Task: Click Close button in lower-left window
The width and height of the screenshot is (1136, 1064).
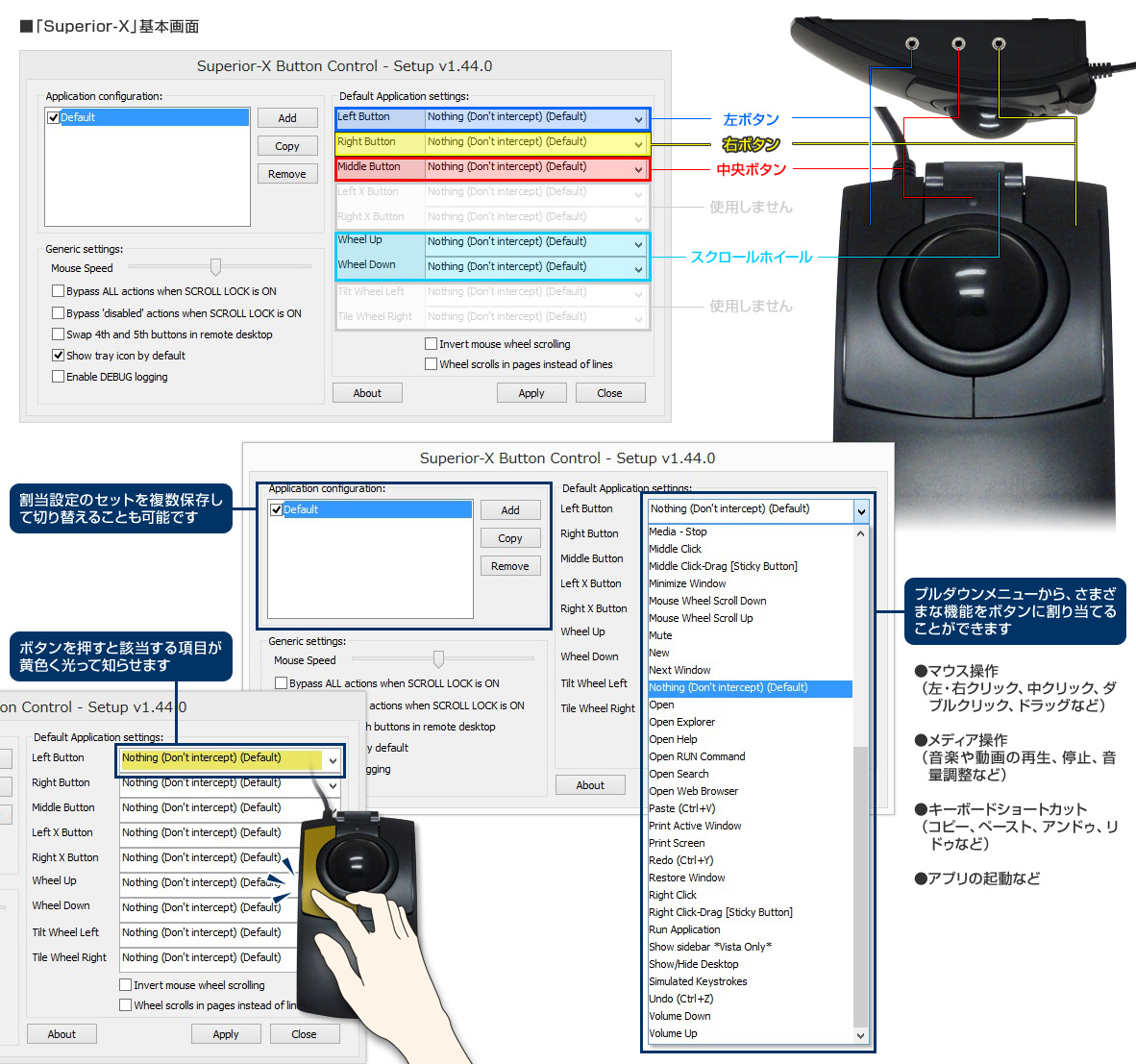Action: pyautogui.click(x=305, y=1034)
